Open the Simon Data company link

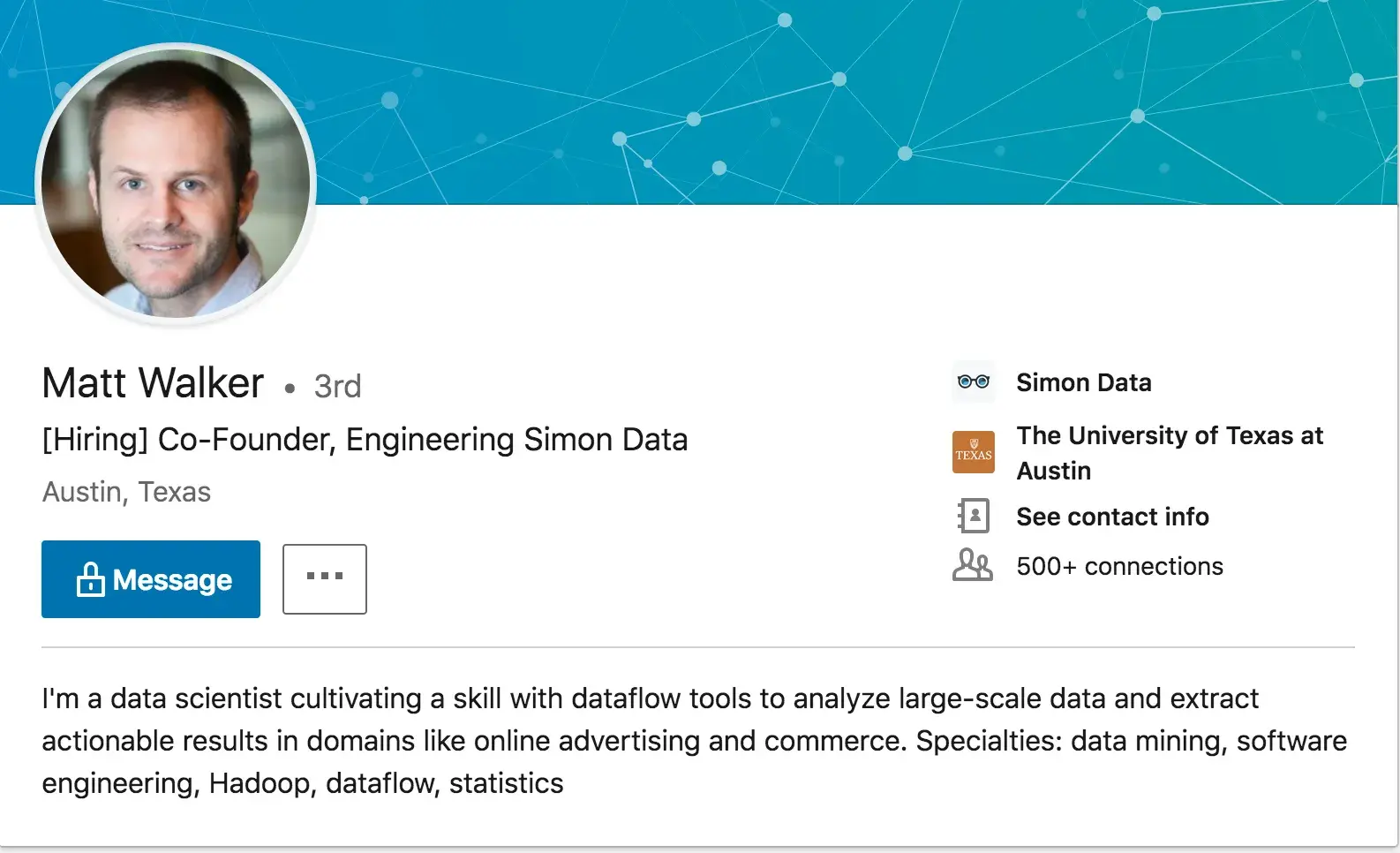pyautogui.click(x=1083, y=382)
